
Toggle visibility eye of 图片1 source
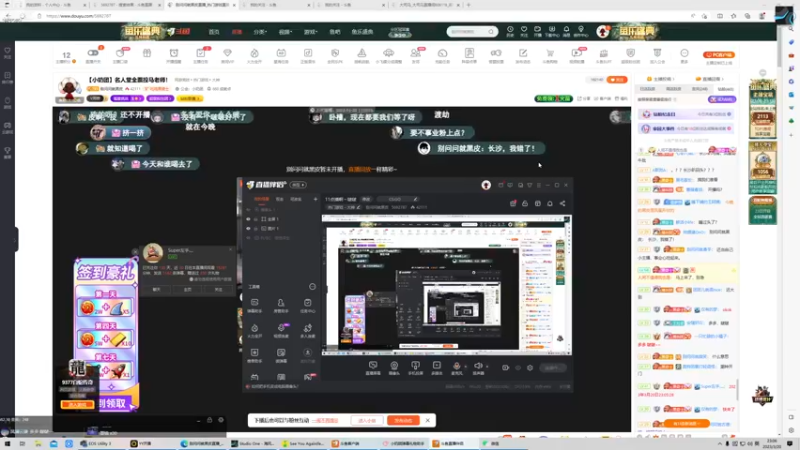coord(248,229)
